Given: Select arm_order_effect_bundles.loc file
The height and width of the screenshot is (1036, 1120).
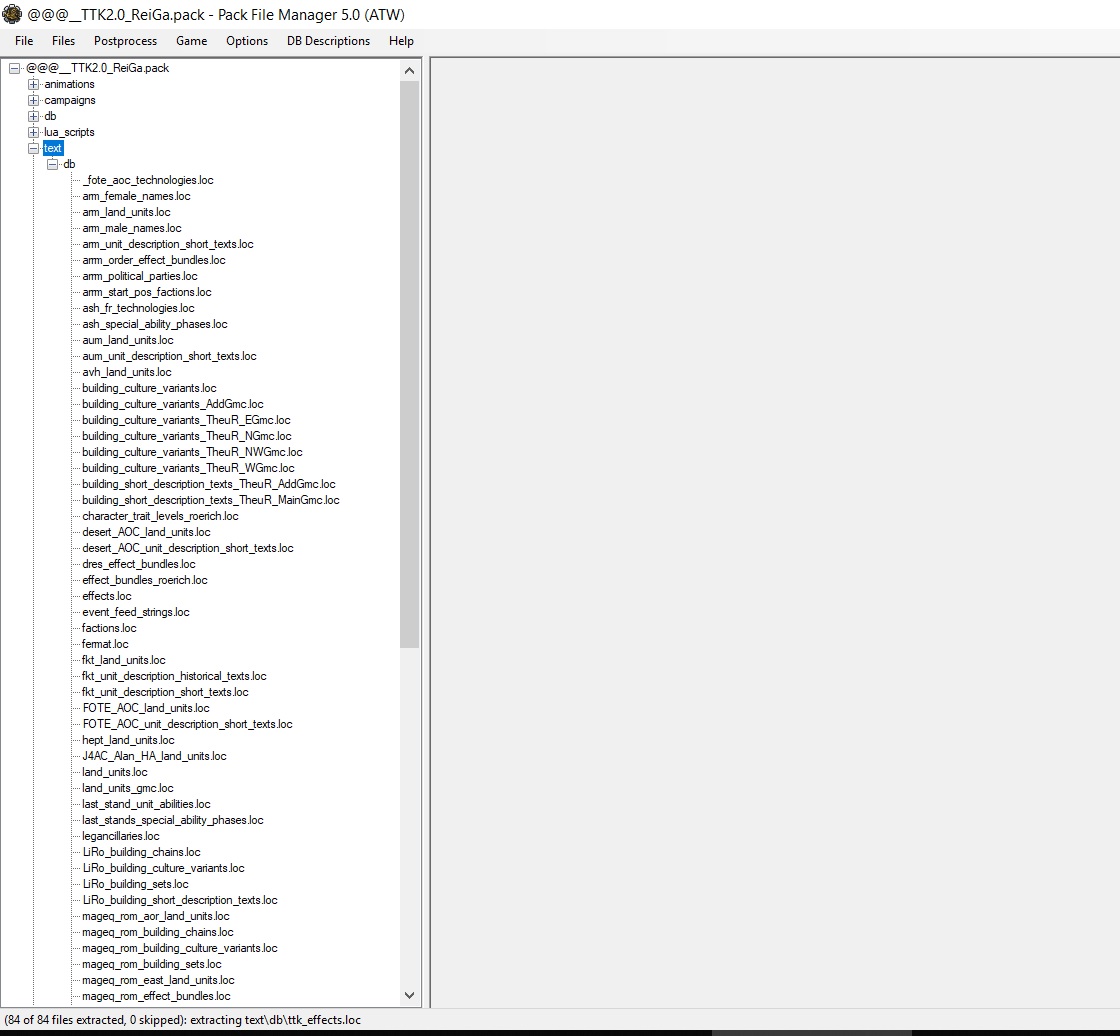Looking at the screenshot, I should 154,260.
